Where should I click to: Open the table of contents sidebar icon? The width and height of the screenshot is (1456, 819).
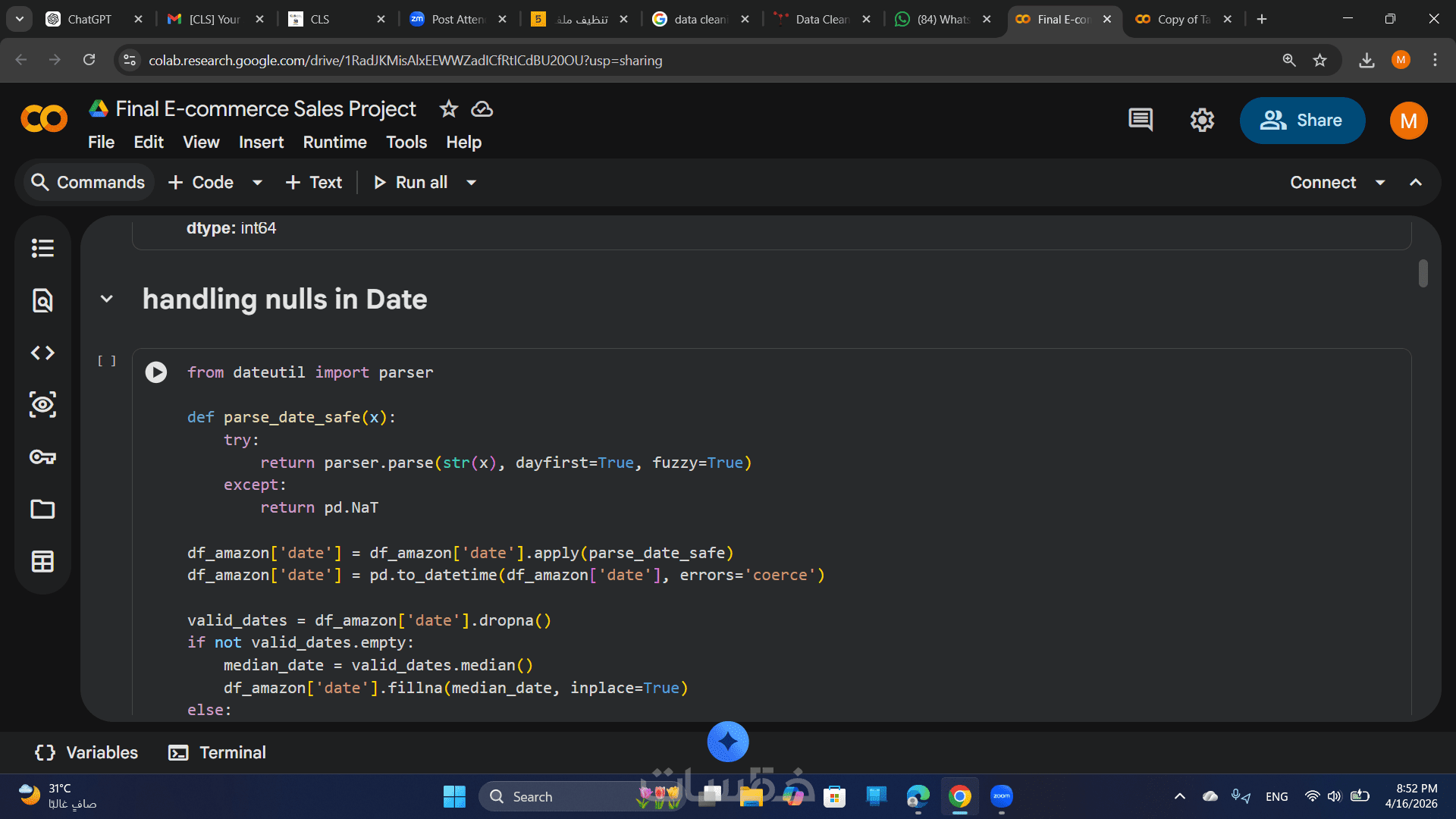pyautogui.click(x=42, y=248)
